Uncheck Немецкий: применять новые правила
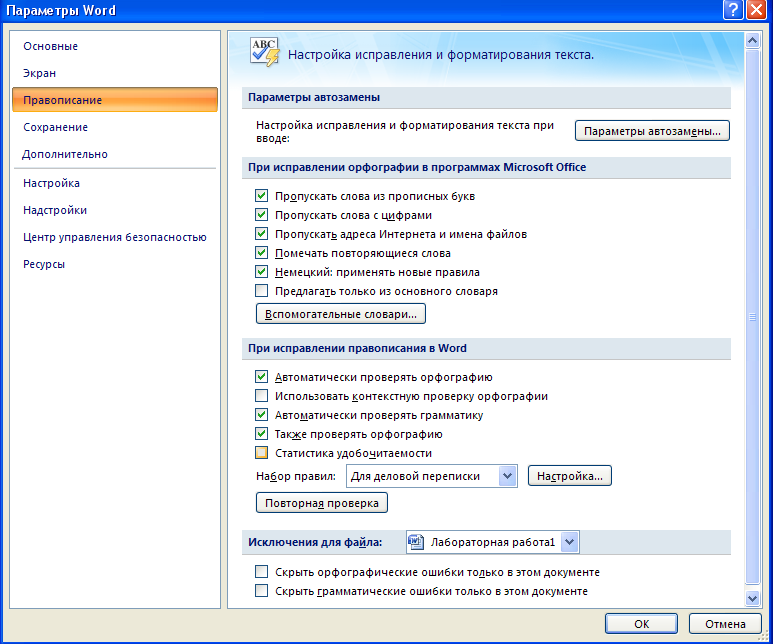This screenshot has width=773, height=644. pyautogui.click(x=261, y=272)
